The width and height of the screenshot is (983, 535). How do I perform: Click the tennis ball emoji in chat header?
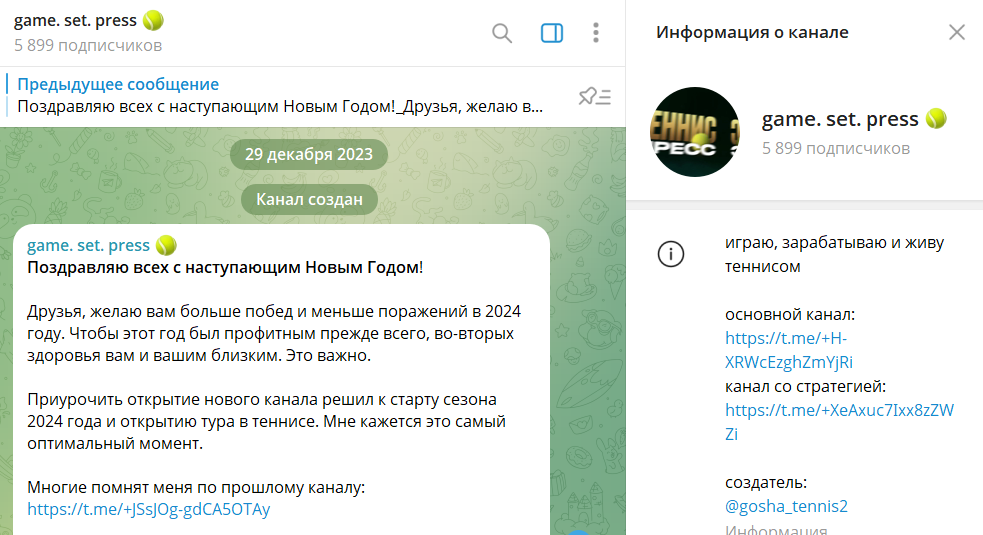pyautogui.click(x=153, y=20)
